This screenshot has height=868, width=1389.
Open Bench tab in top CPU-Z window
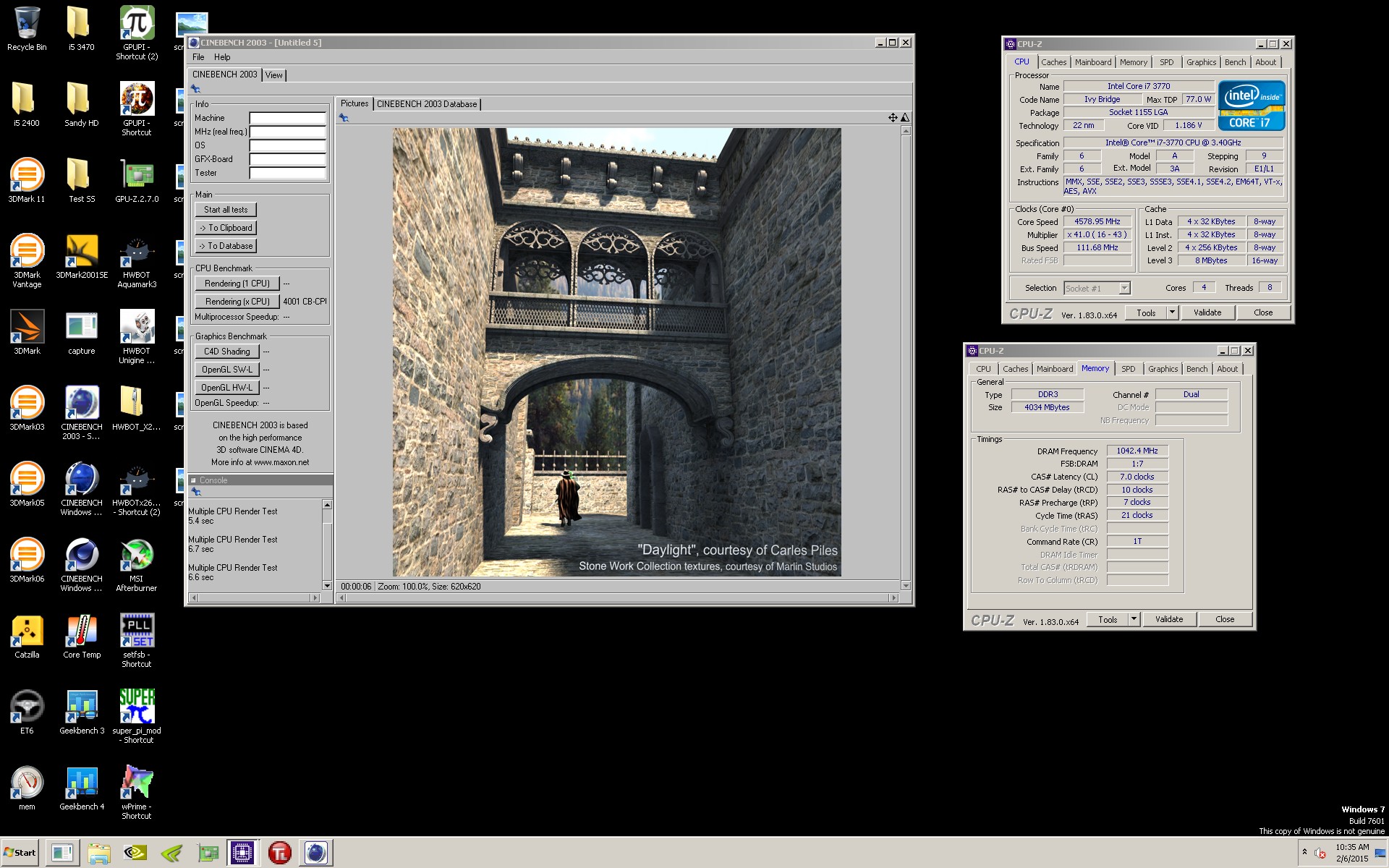pos(1235,62)
